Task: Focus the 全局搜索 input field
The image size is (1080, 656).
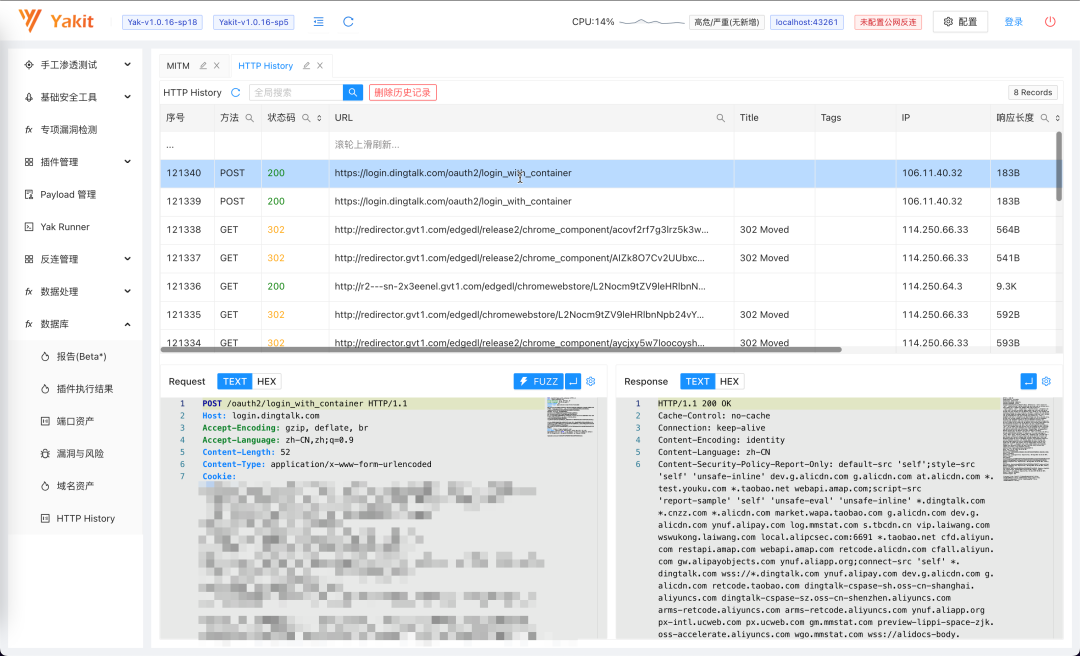Action: pyautogui.click(x=295, y=92)
